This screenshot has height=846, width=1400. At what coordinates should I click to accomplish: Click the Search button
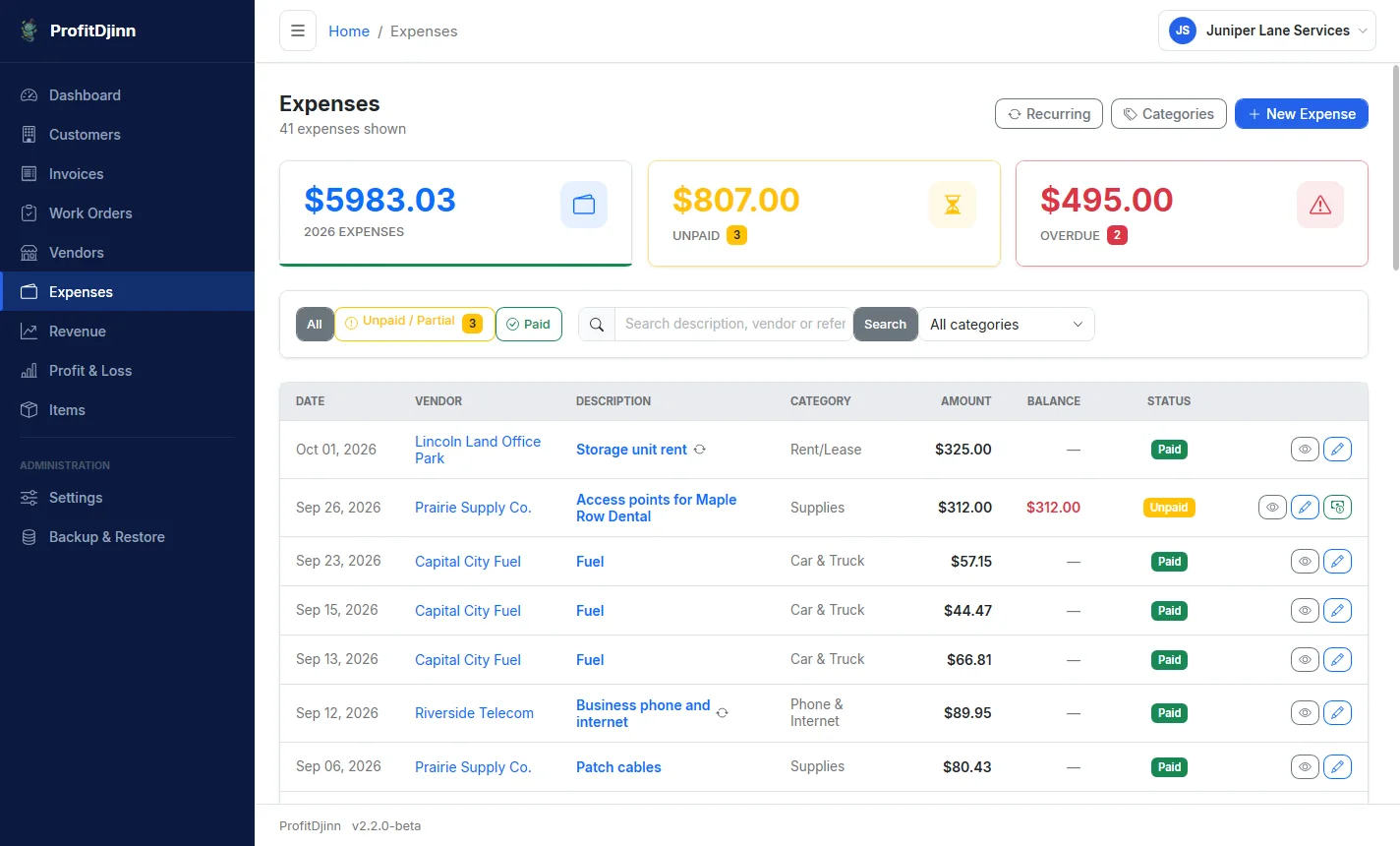pyautogui.click(x=885, y=325)
